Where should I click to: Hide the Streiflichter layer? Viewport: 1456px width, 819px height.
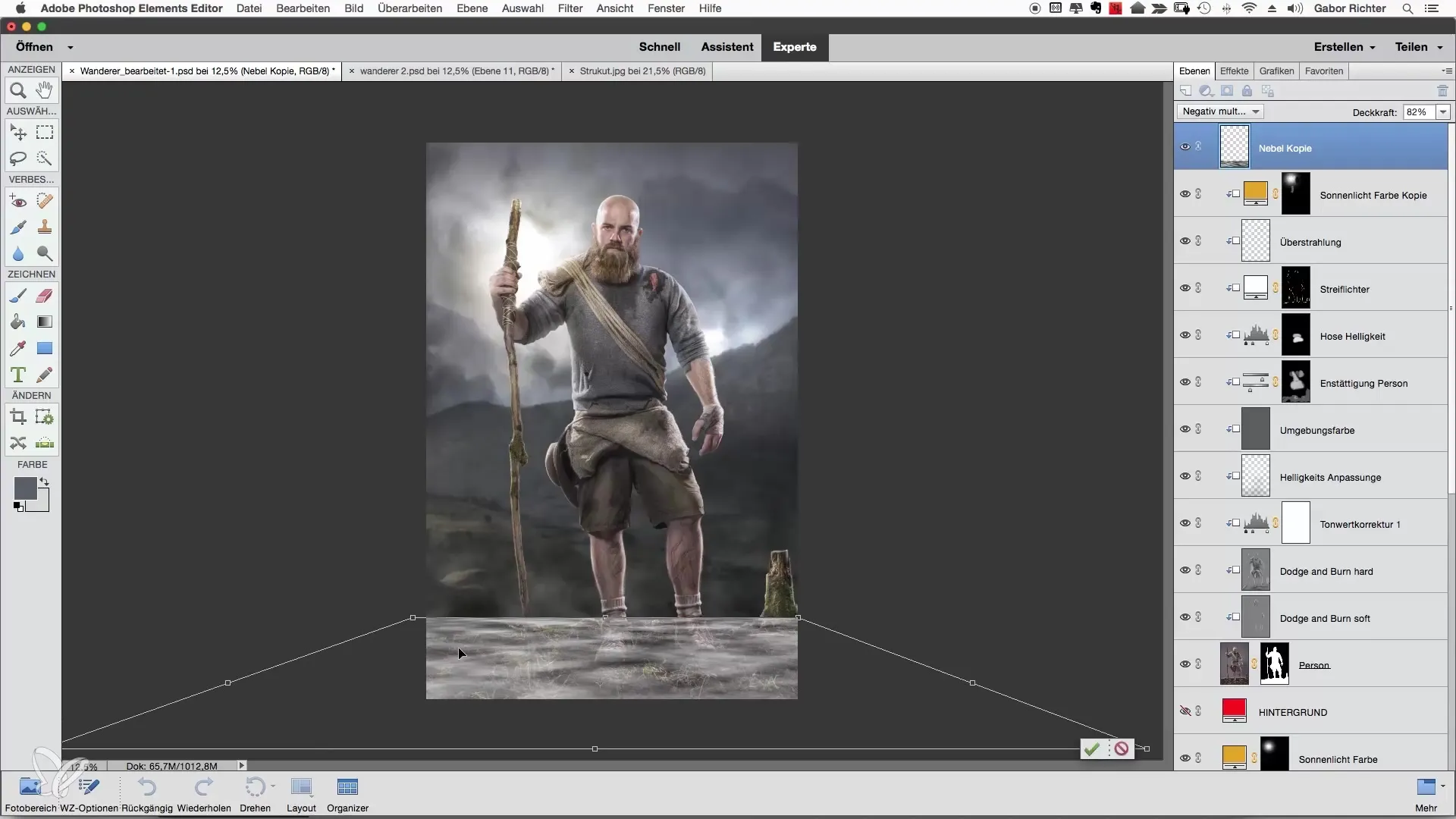point(1185,287)
